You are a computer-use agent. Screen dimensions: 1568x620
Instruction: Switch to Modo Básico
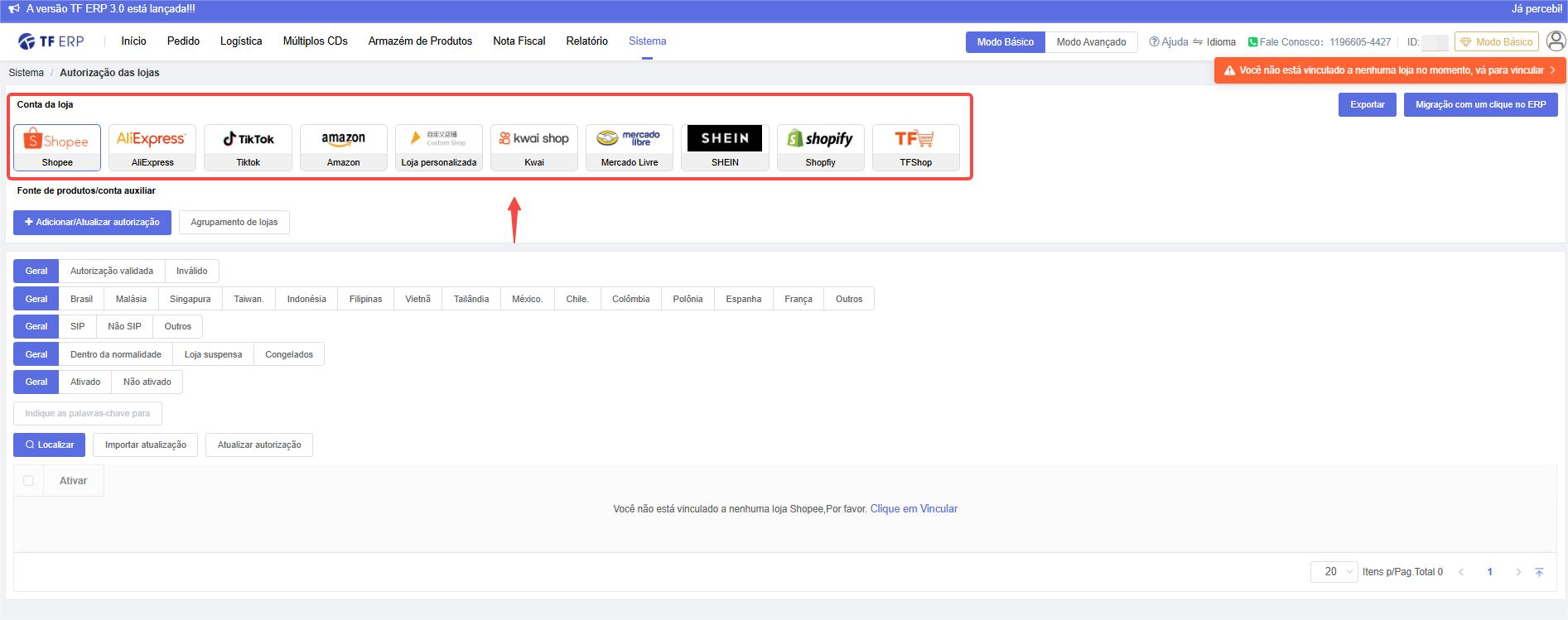pyautogui.click(x=1005, y=42)
